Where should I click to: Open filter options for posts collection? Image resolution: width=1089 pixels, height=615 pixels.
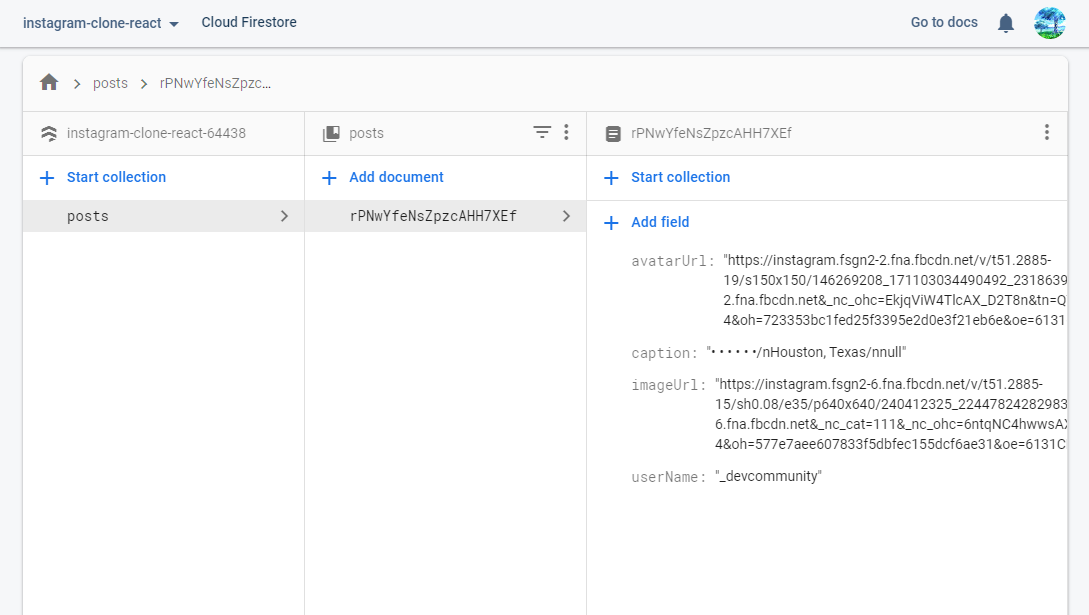(542, 132)
